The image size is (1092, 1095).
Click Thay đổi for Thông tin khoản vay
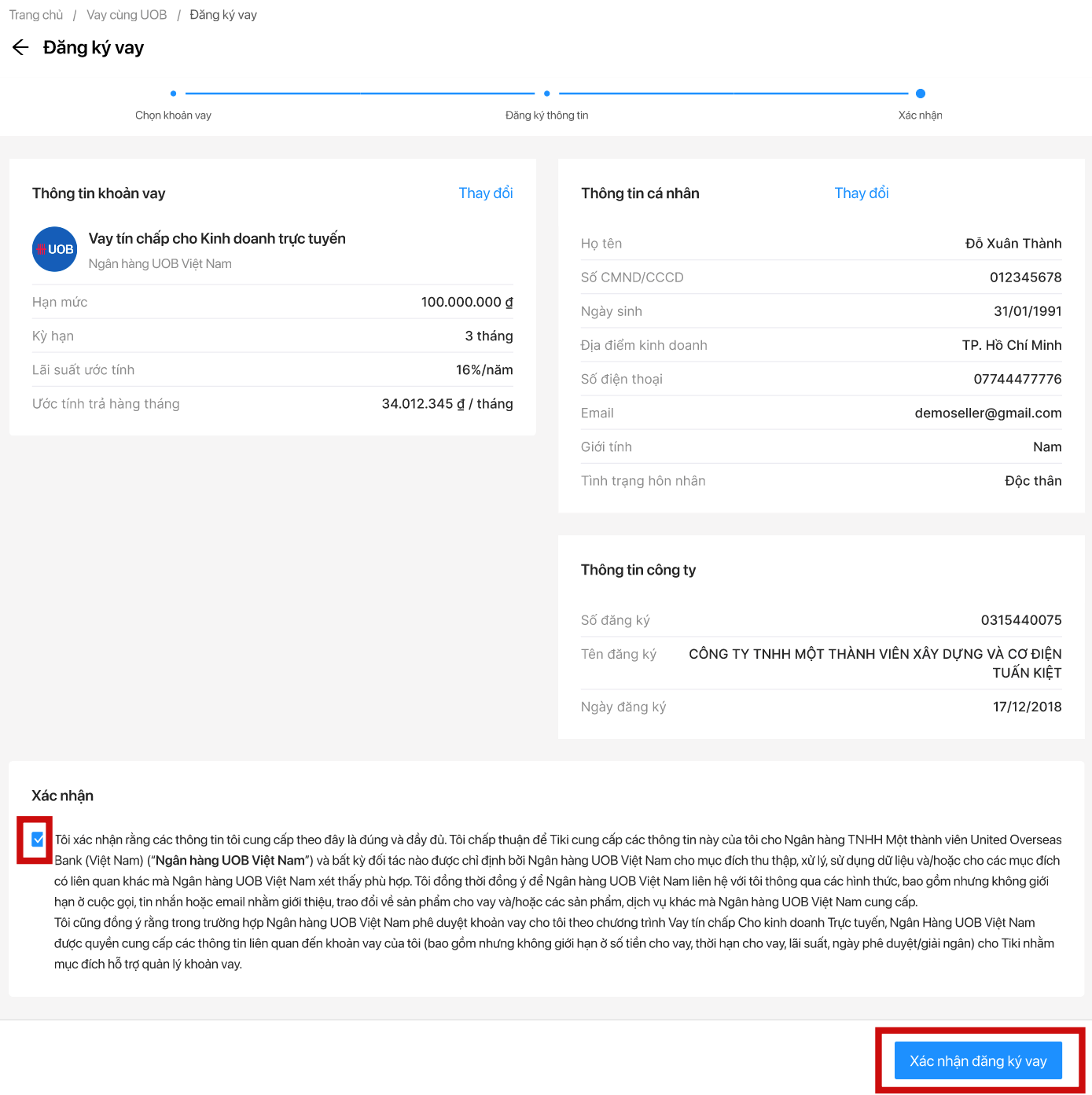485,193
